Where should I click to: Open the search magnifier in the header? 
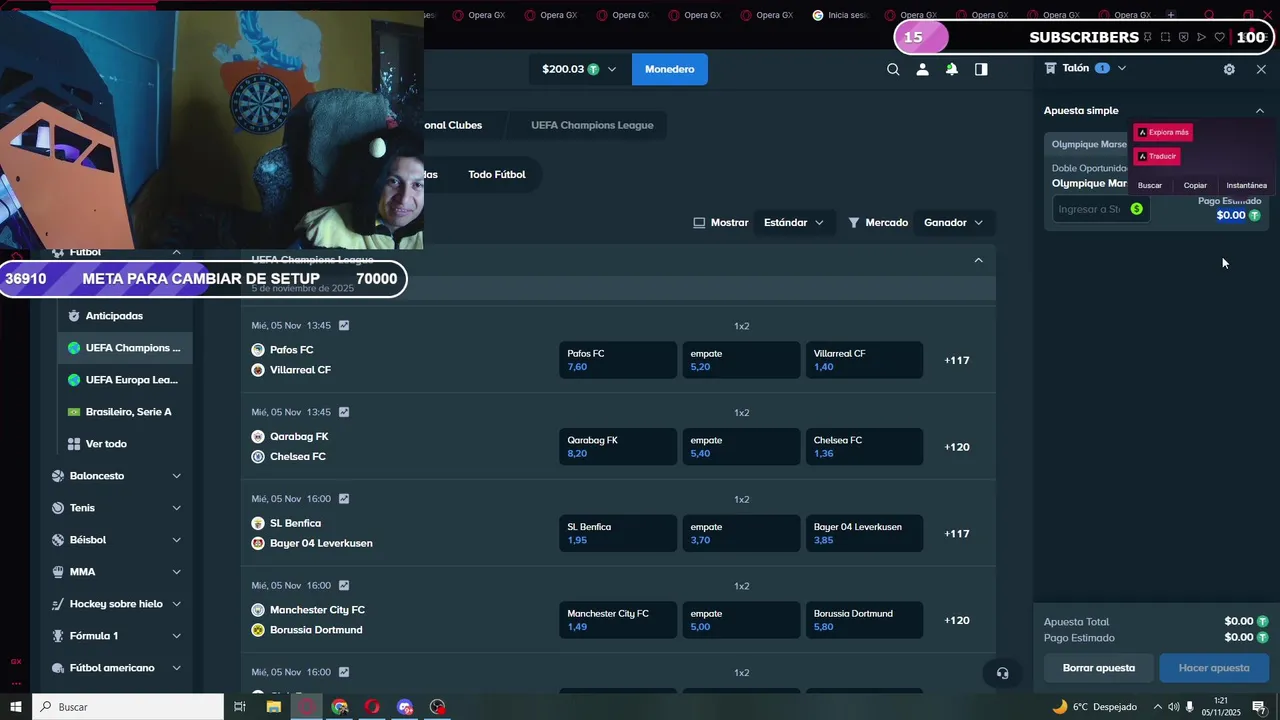pyautogui.click(x=893, y=69)
